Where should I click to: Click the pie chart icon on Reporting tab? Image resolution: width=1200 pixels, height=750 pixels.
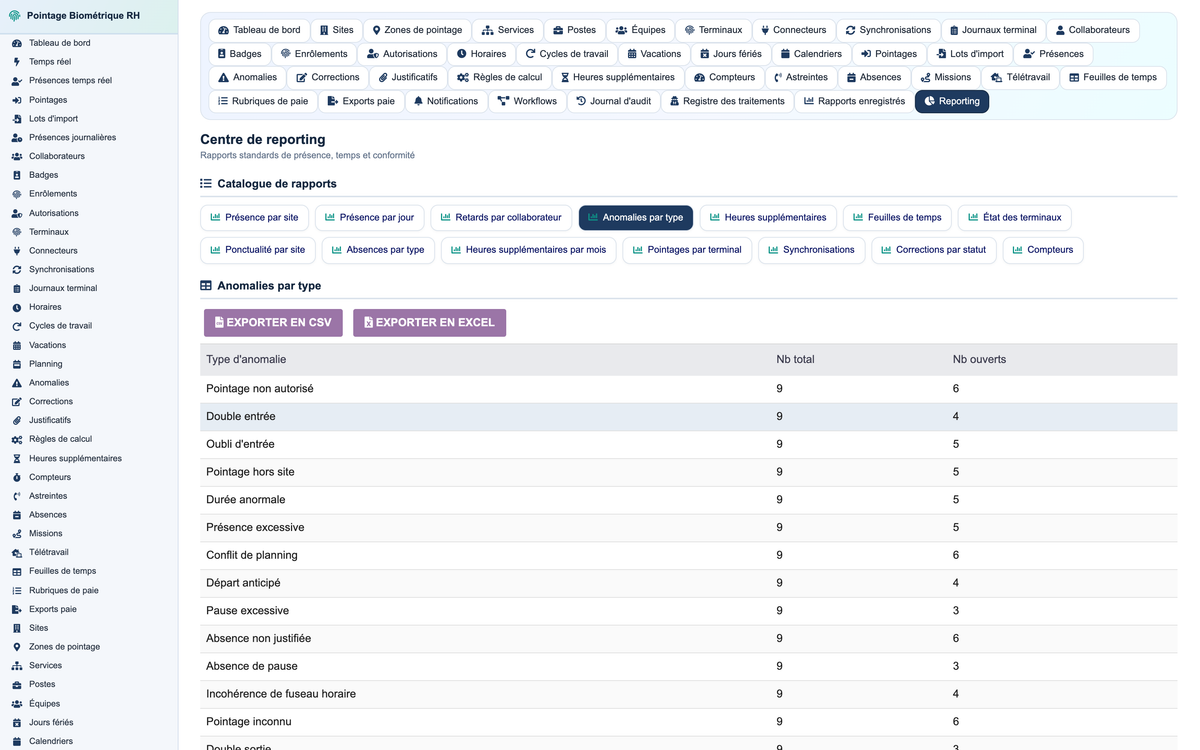coord(930,101)
